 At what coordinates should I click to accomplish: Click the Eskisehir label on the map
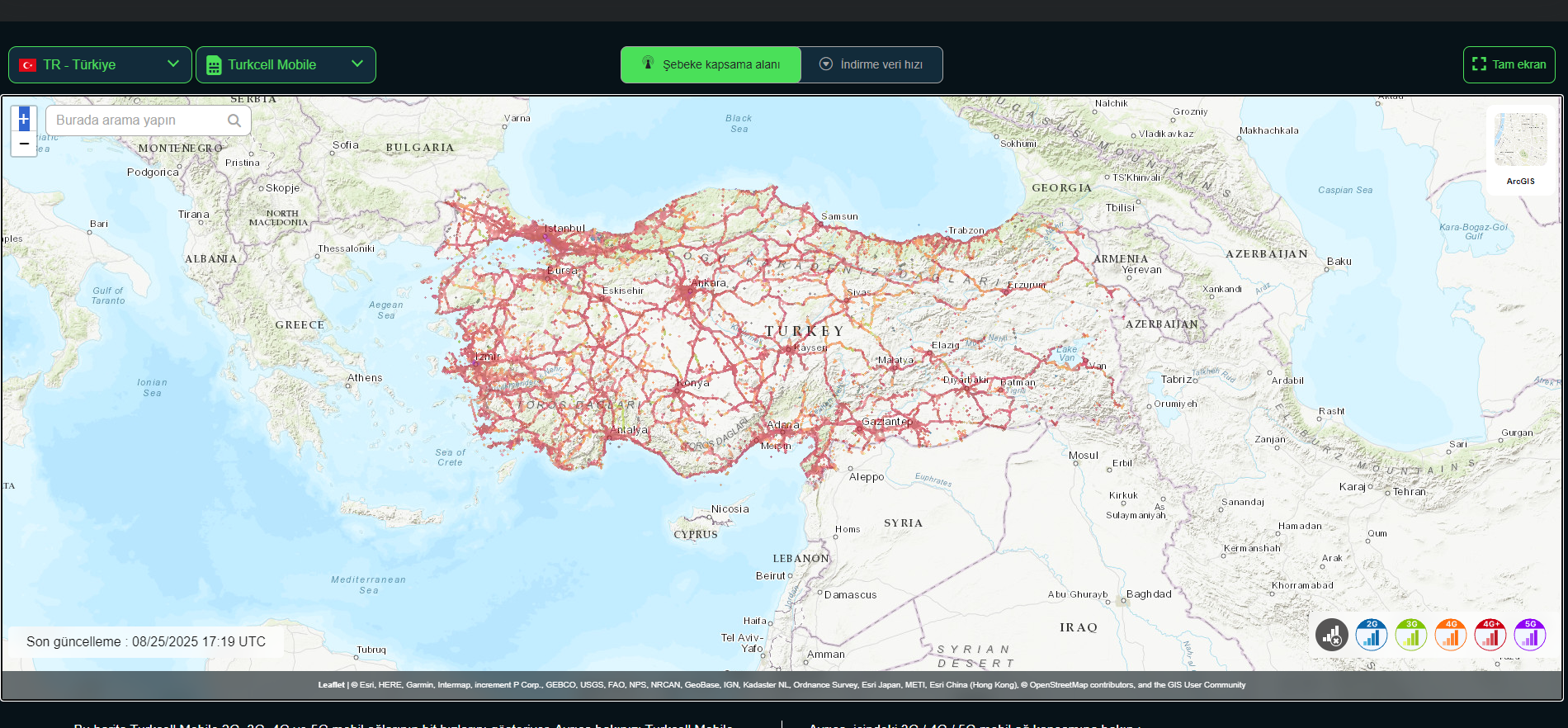tap(623, 291)
